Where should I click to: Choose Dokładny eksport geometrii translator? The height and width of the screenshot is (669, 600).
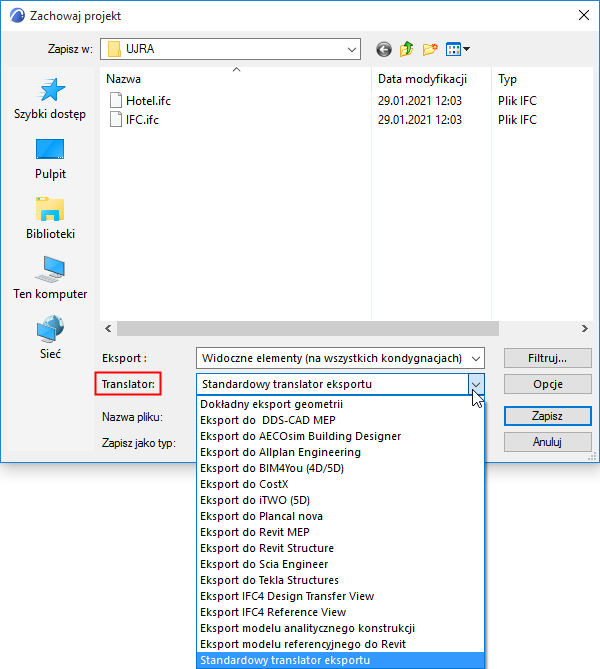pyautogui.click(x=340, y=404)
